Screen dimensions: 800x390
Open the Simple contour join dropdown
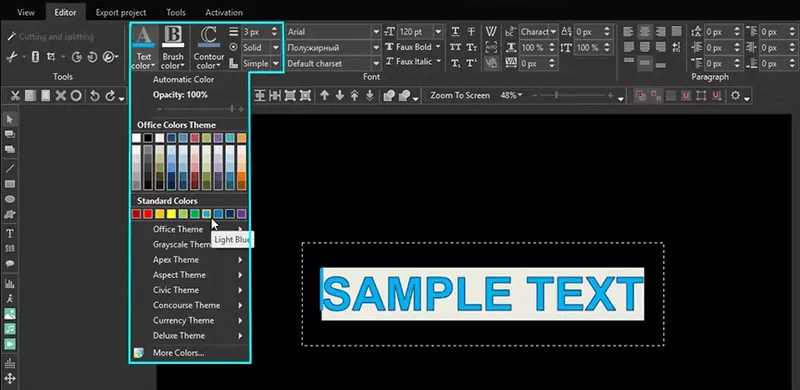(x=276, y=64)
